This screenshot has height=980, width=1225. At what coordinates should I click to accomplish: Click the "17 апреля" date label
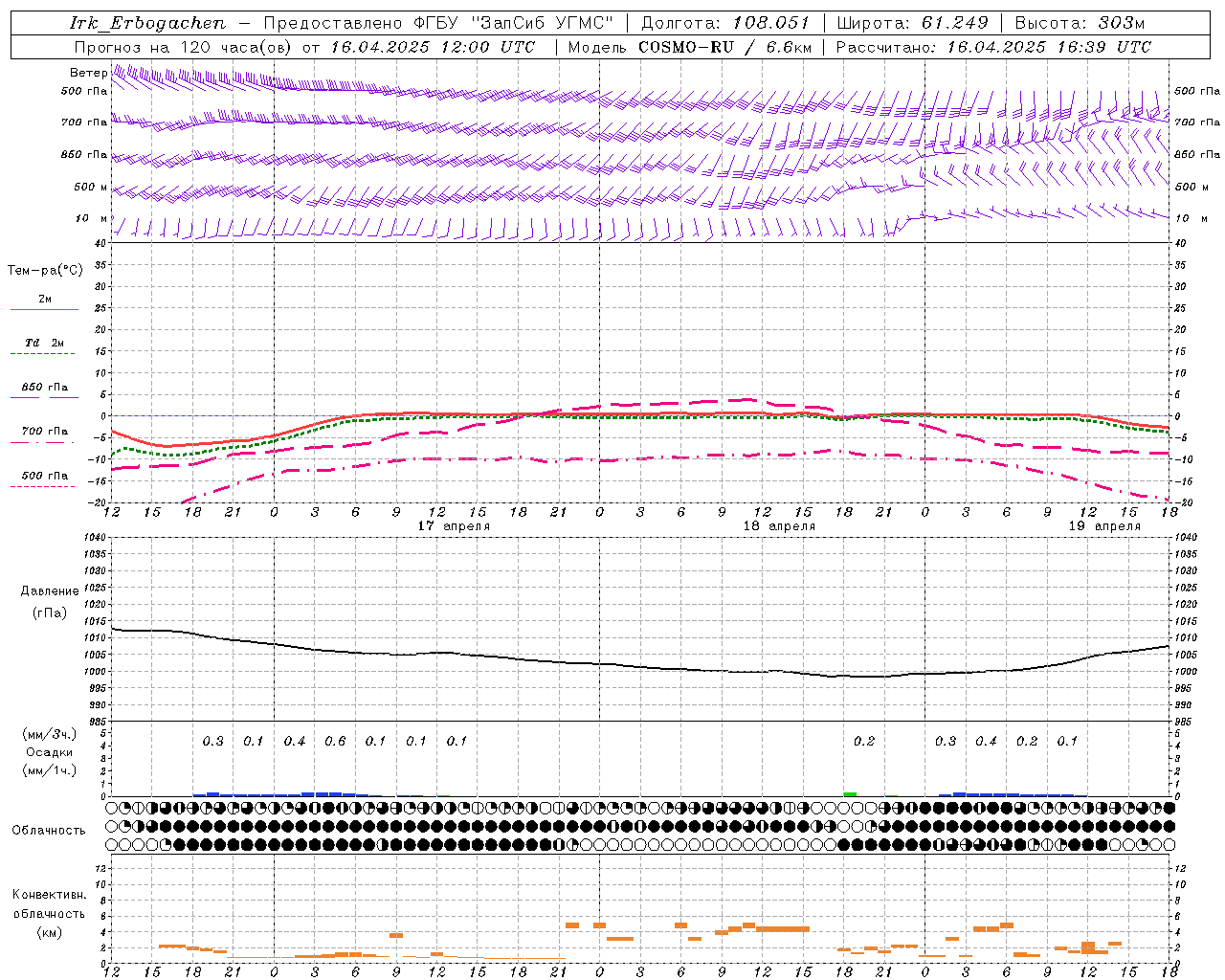click(454, 526)
